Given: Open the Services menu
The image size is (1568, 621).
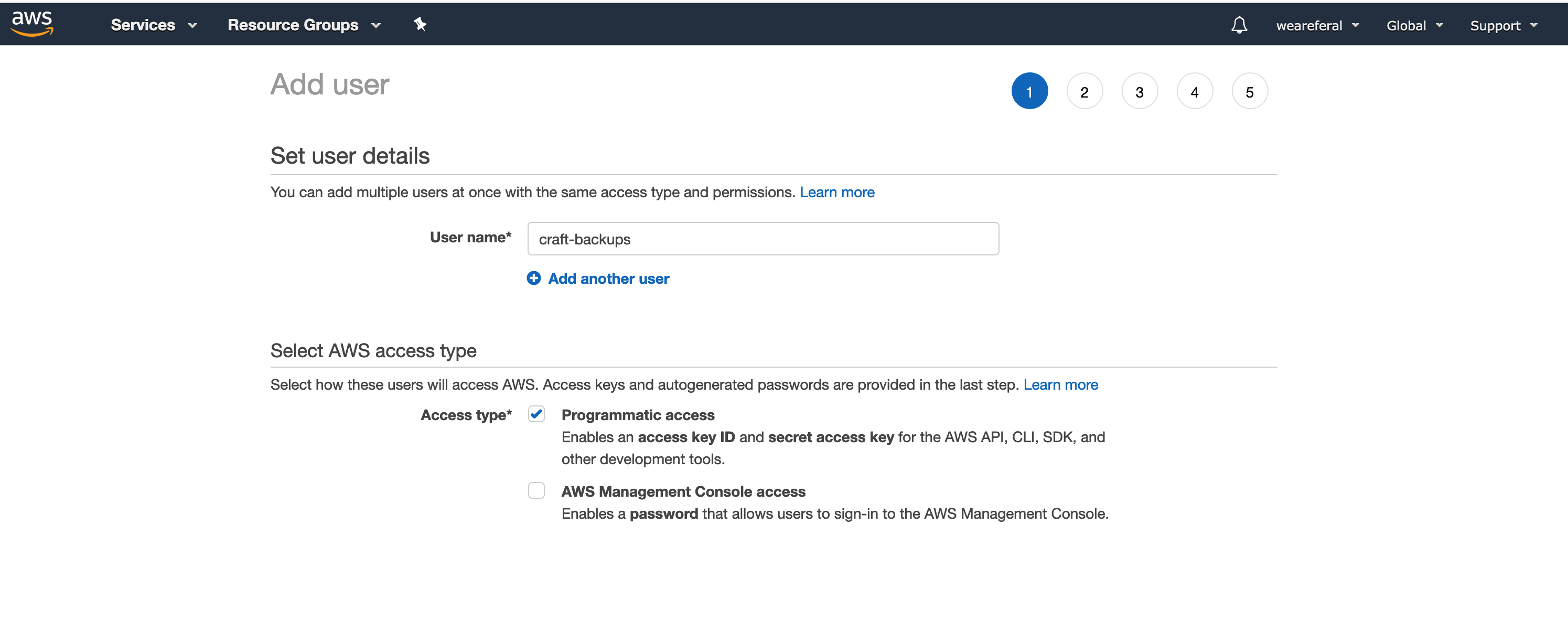Looking at the screenshot, I should point(154,25).
